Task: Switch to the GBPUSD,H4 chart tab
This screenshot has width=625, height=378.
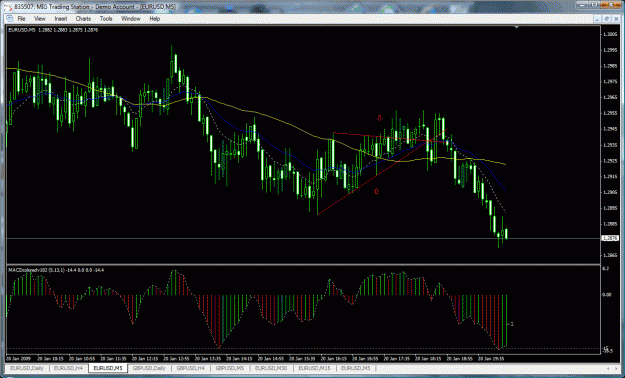Action: (191, 368)
